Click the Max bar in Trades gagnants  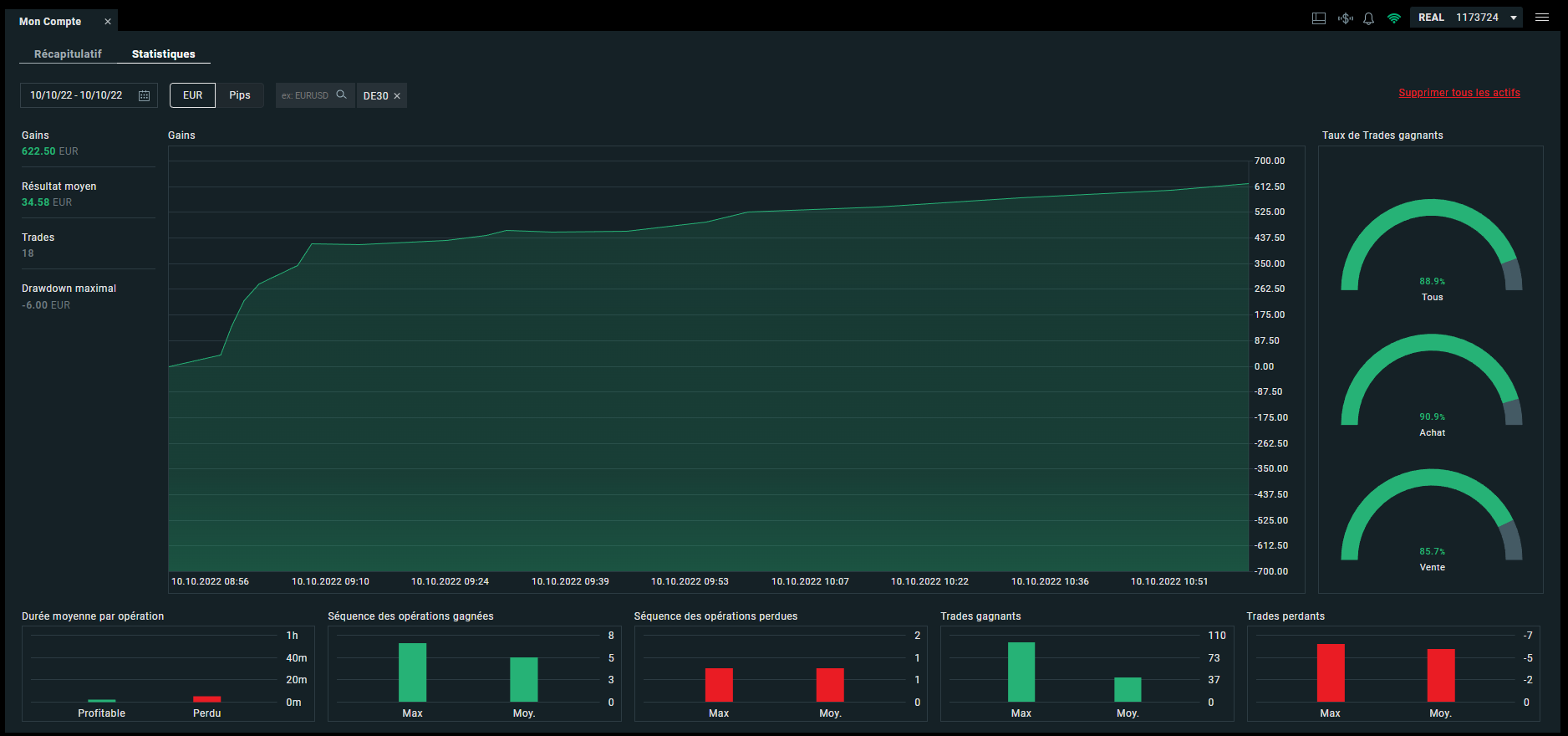pos(1021,672)
